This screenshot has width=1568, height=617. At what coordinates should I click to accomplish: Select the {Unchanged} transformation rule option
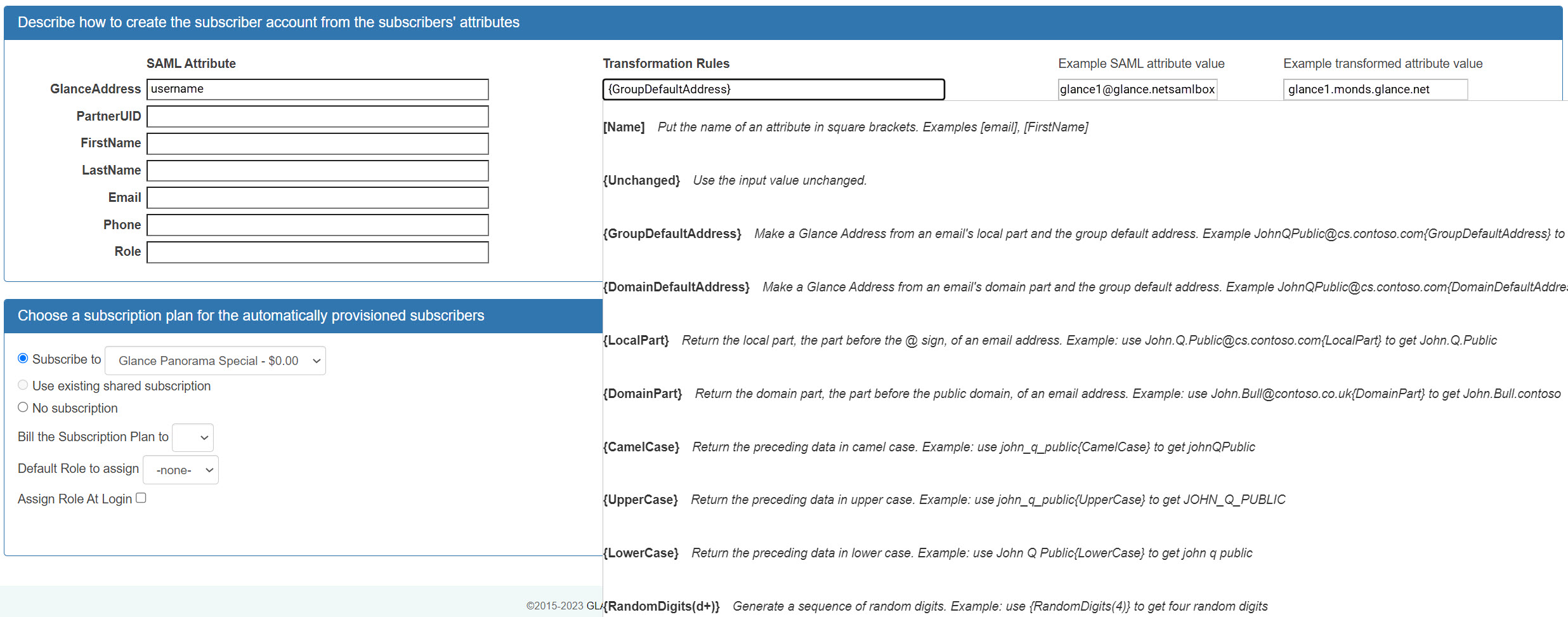[641, 180]
